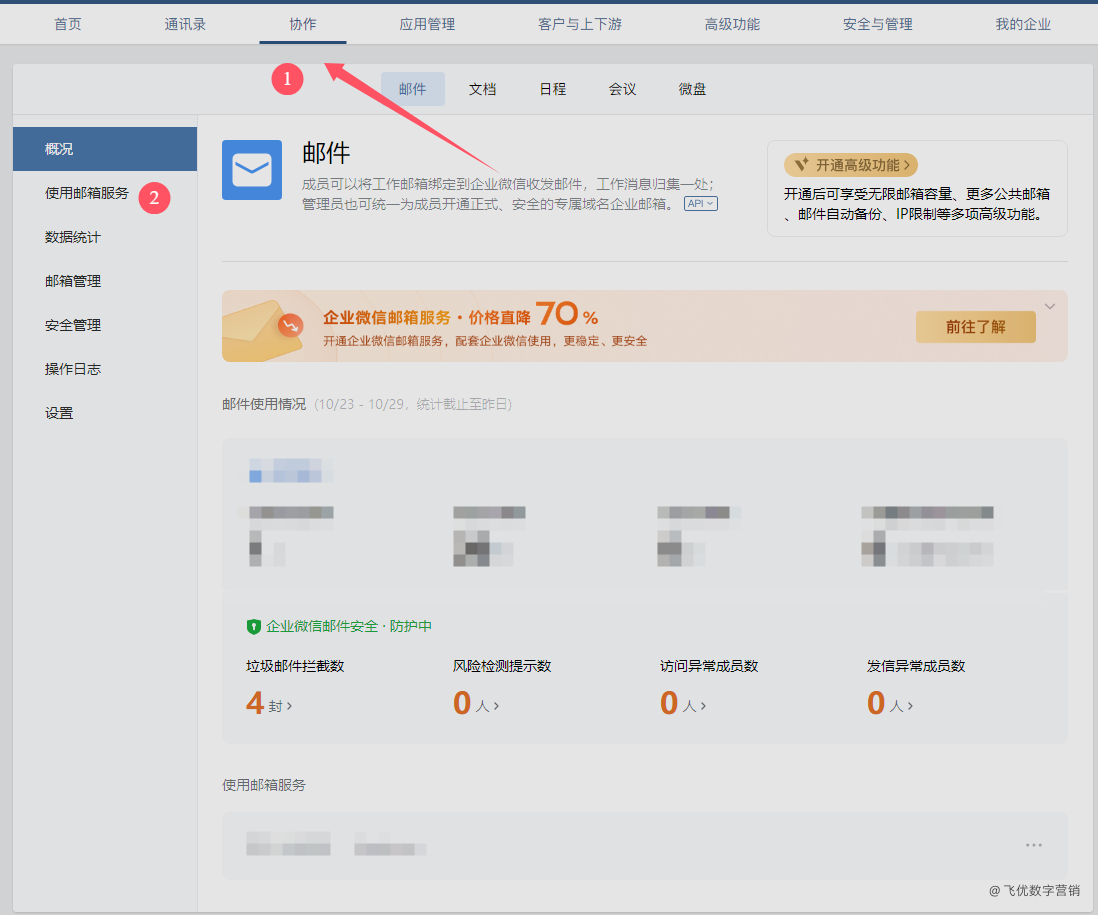Switch to the 日程 sub-tab
The height and width of the screenshot is (915, 1098).
tap(553, 89)
